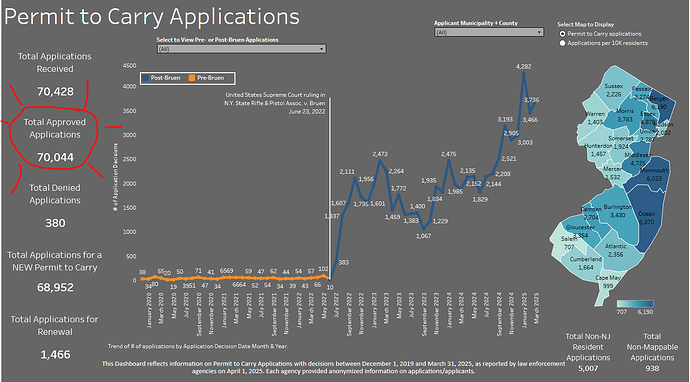Click the Total Non-NJ Resident Applications 5,007 figure
Viewport: 690px width, 382px height.
[x=588, y=368]
